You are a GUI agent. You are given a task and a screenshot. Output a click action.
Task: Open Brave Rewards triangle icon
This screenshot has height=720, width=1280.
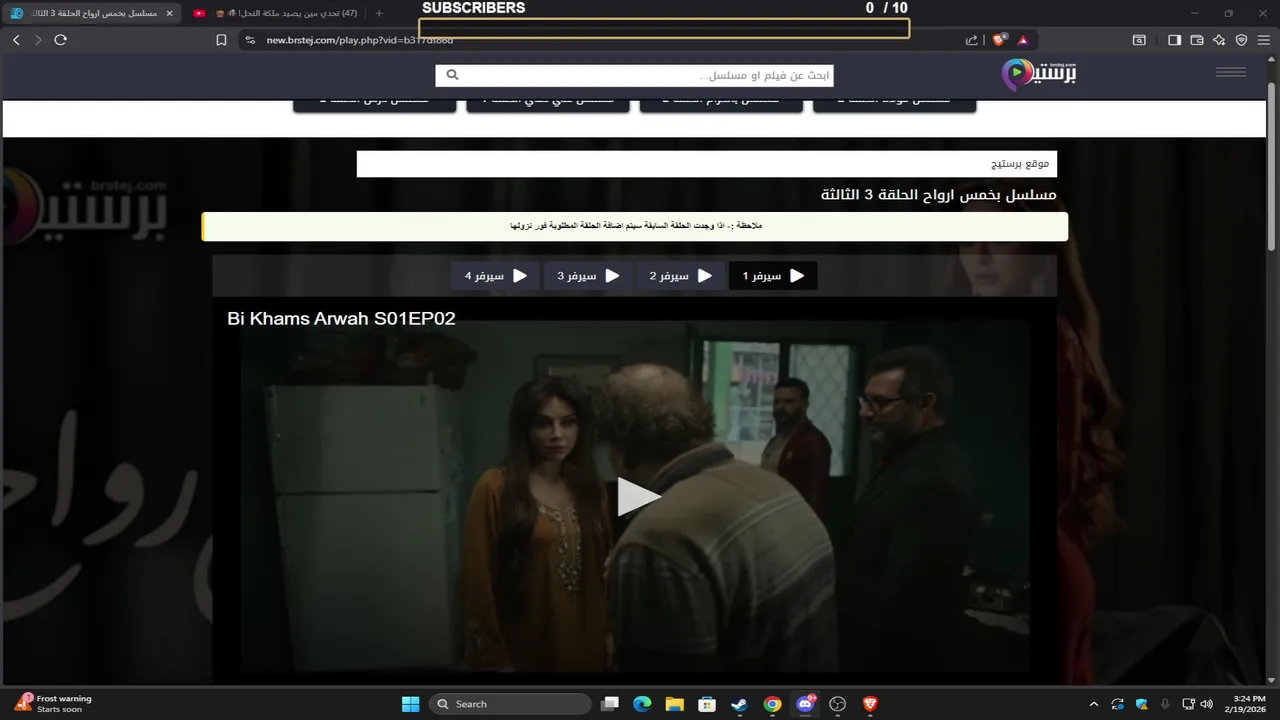coord(1023,40)
